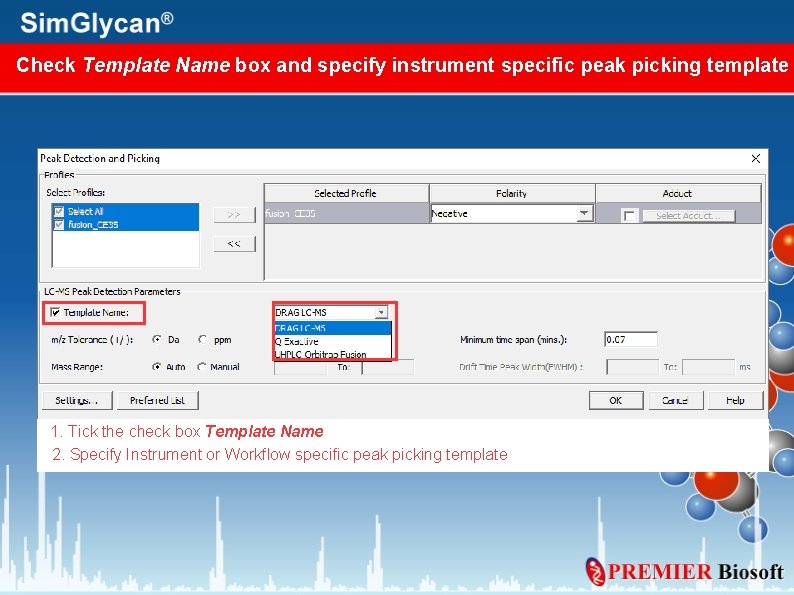Screen dimensions: 794x595
Task: Click the Select Adduct button
Action: click(x=689, y=216)
